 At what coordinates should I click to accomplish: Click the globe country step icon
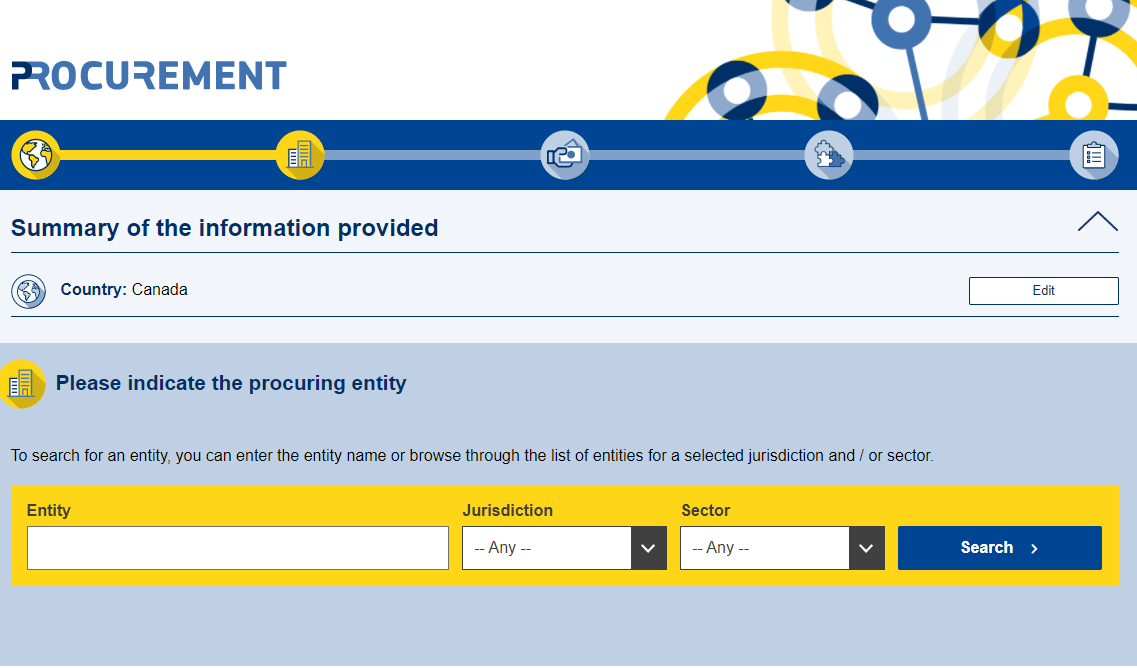(36, 155)
